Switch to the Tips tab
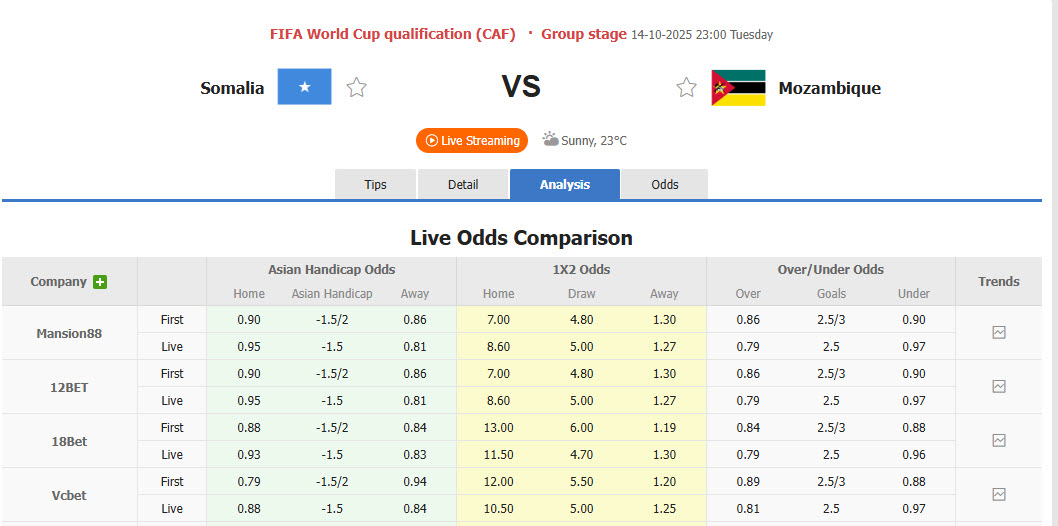 tap(375, 185)
